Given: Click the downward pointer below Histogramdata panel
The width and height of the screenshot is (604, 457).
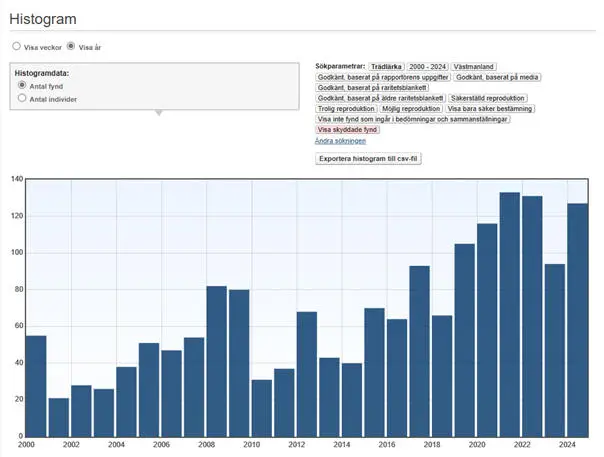Looking at the screenshot, I should click(x=157, y=112).
